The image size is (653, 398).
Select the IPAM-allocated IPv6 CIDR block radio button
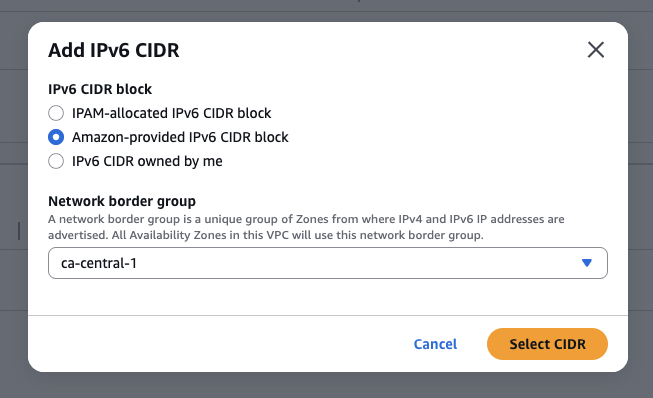[x=56, y=113]
